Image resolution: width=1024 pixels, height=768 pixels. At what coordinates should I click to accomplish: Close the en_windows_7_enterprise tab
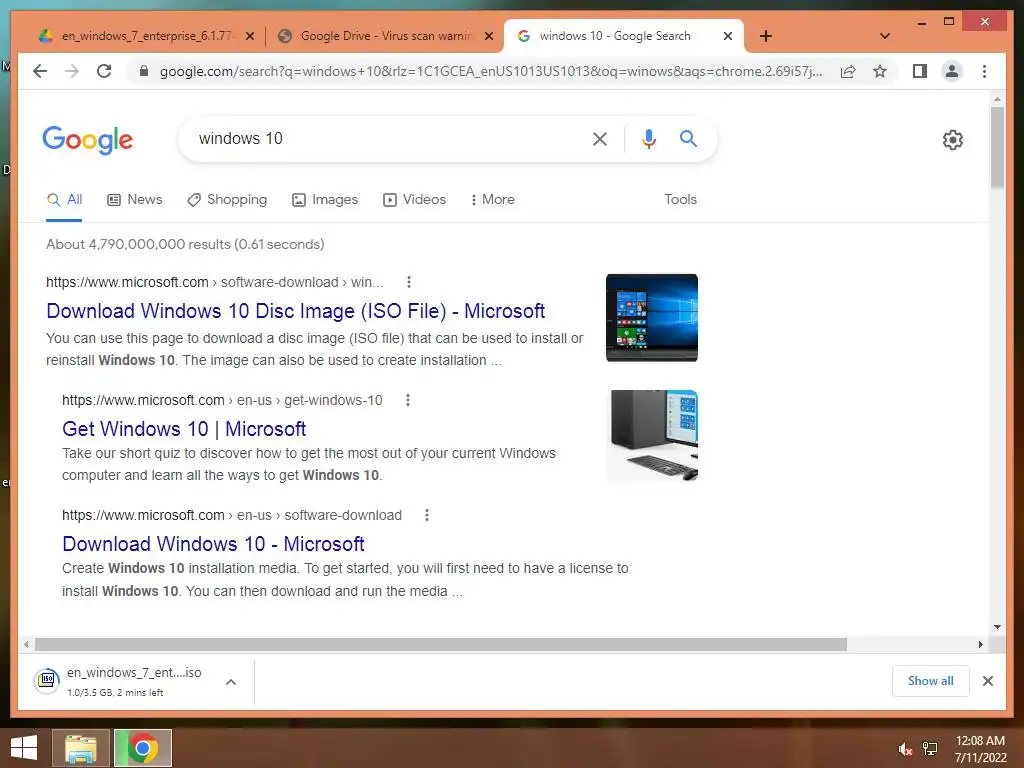[x=249, y=36]
